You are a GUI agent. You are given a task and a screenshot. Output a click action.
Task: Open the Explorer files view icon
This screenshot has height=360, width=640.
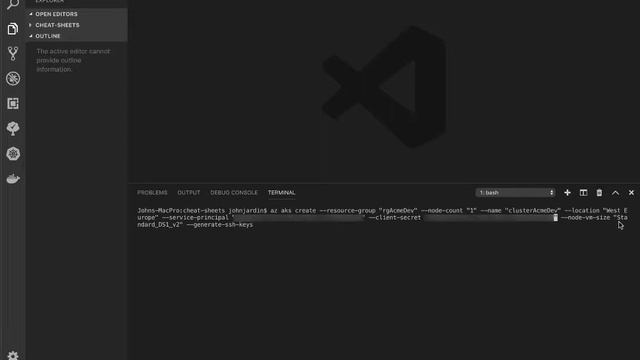(x=13, y=29)
